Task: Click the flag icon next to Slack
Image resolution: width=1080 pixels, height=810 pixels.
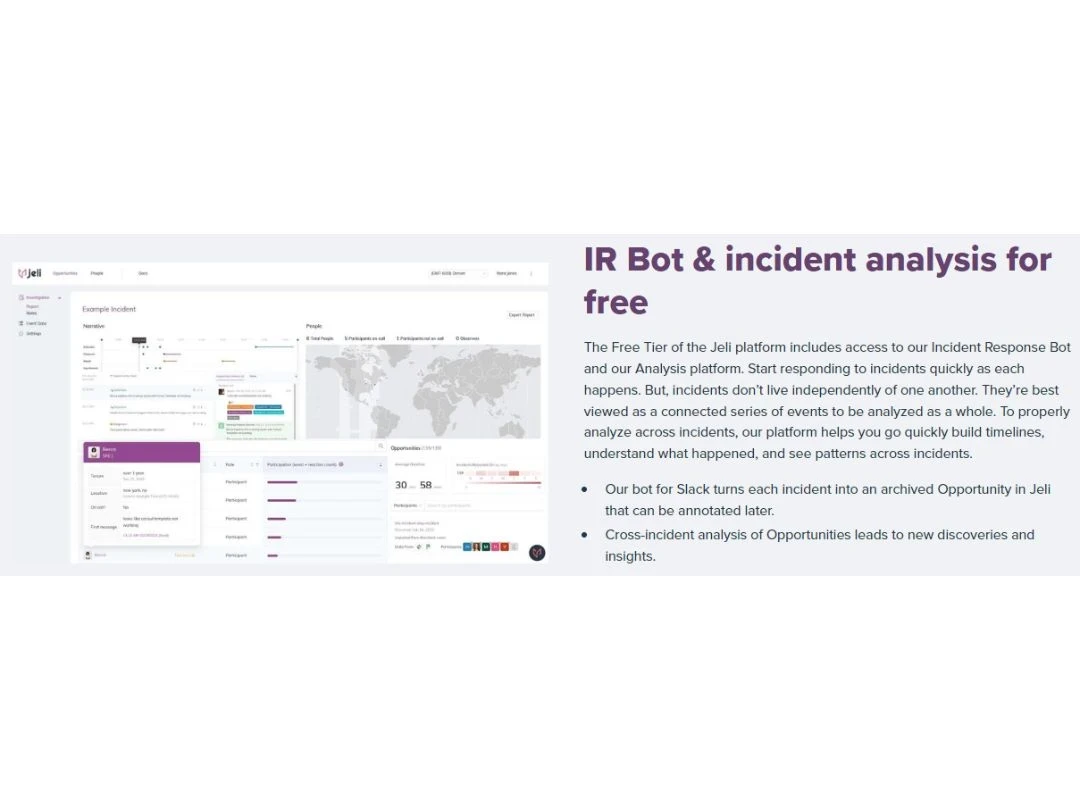Action: [x=428, y=547]
